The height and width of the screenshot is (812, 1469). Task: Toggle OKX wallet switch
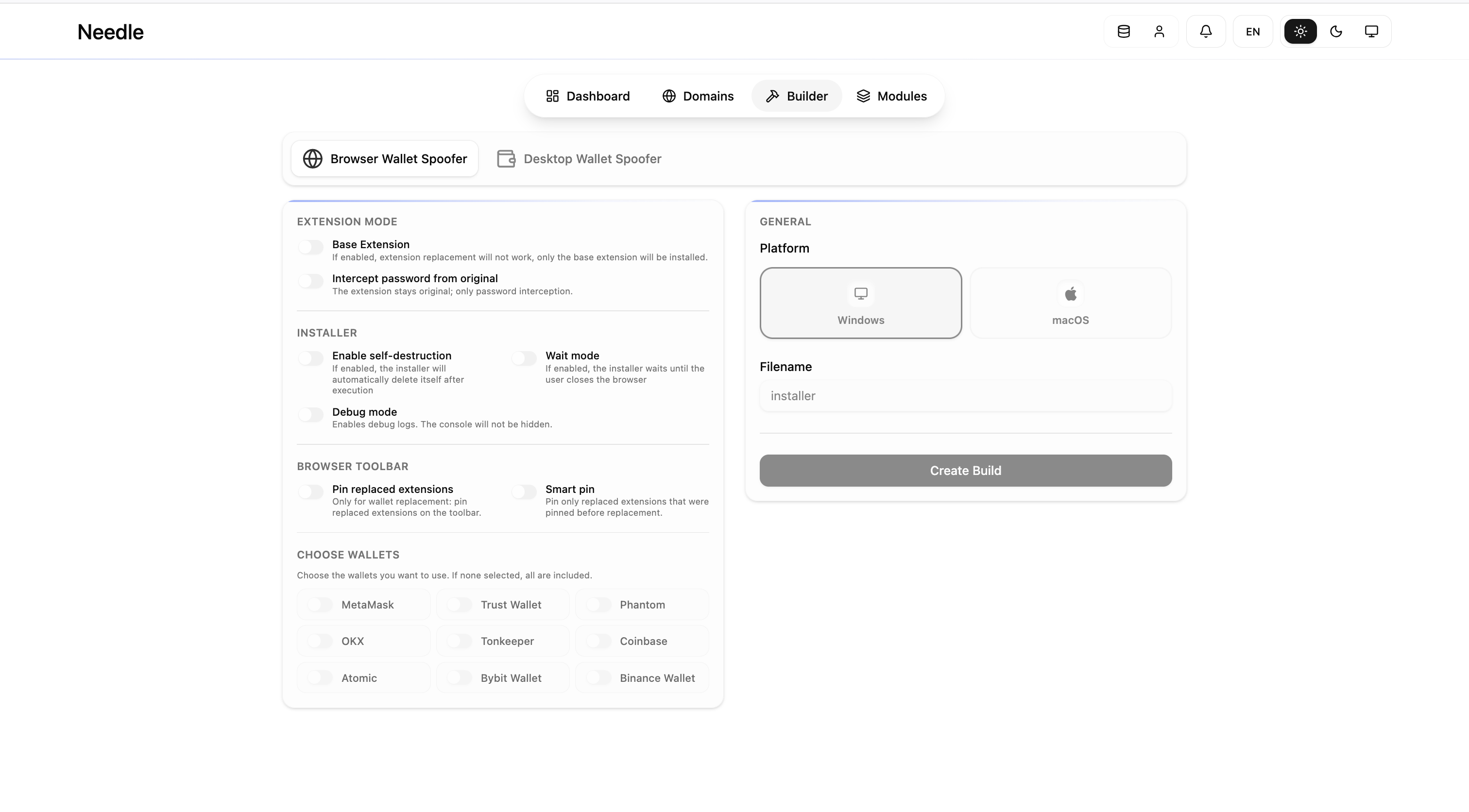point(320,641)
